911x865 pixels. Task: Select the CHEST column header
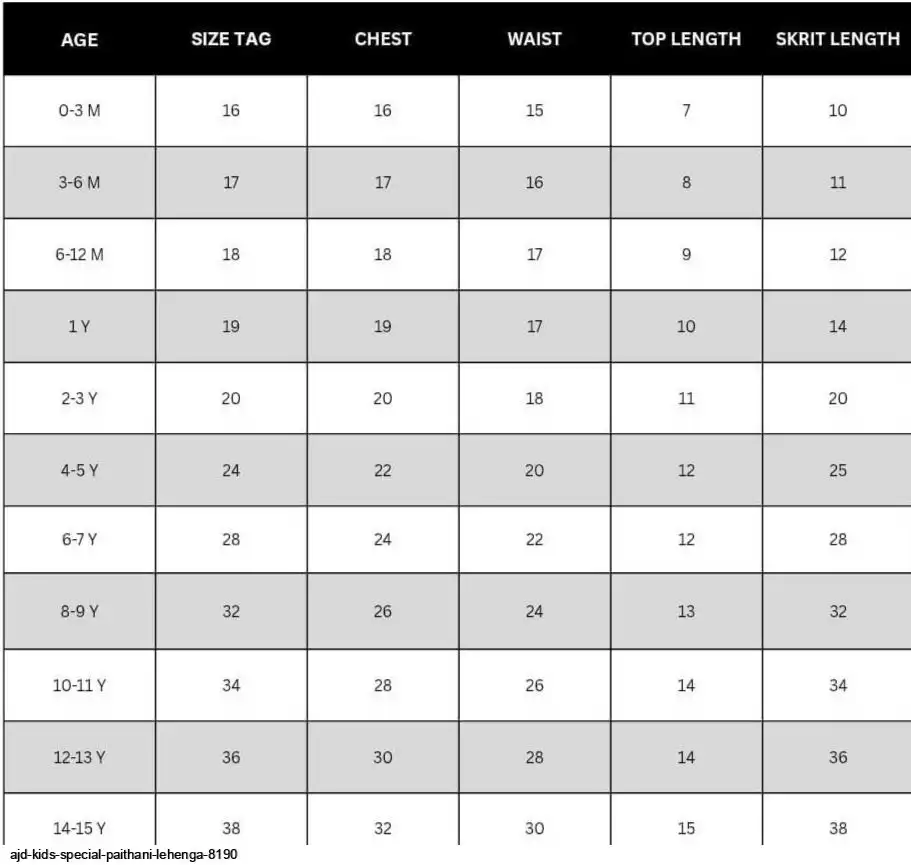(x=383, y=39)
